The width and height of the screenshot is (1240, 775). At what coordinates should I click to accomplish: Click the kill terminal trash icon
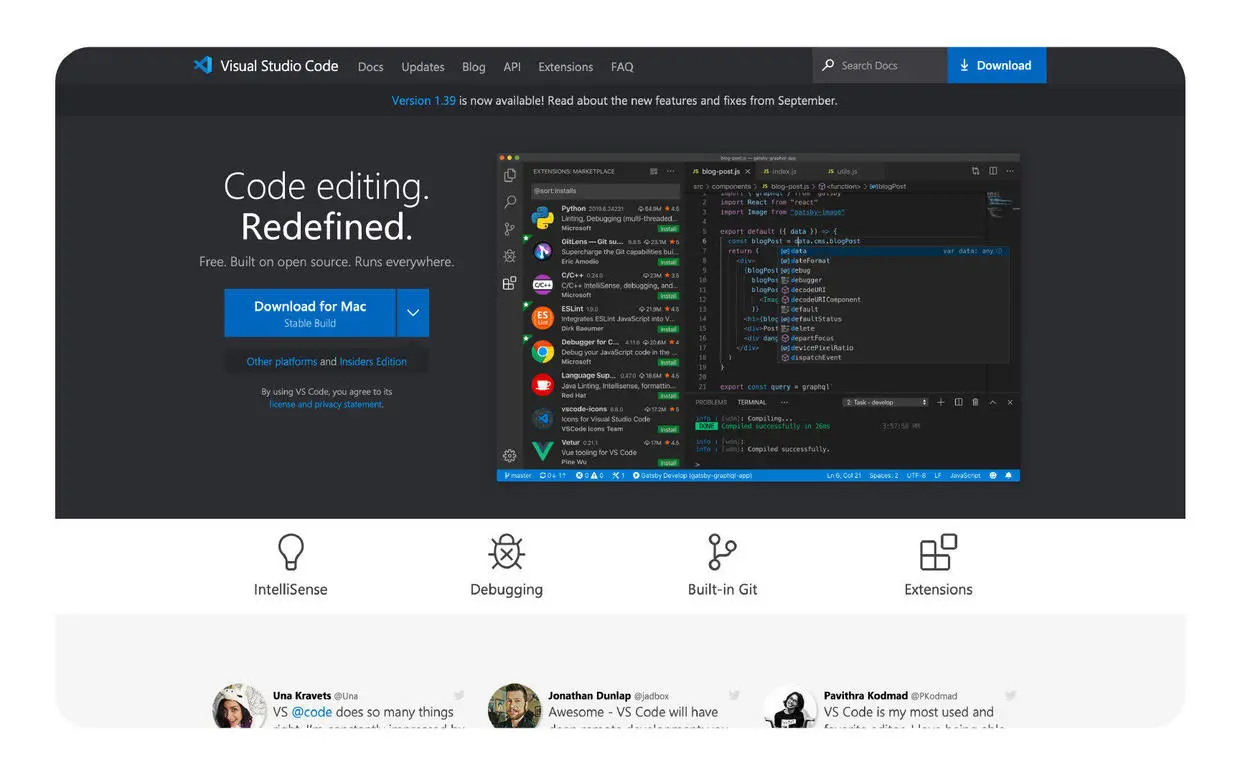click(975, 402)
